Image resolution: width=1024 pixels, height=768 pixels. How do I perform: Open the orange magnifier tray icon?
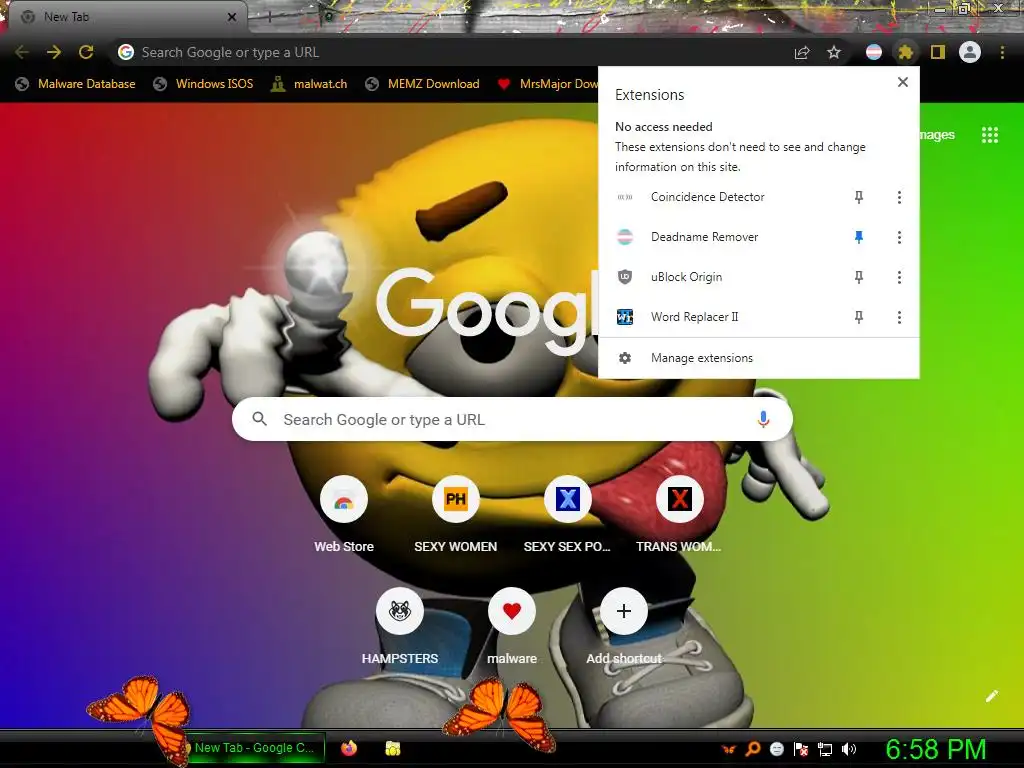753,748
